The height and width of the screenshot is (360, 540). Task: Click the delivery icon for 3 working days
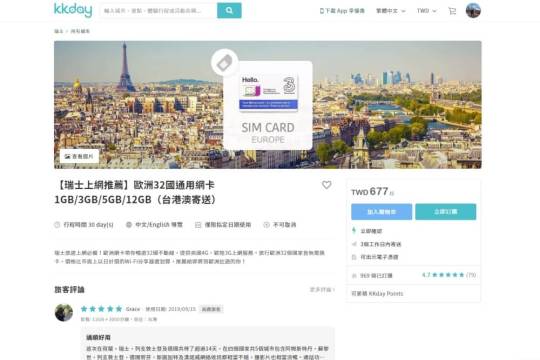(354, 244)
